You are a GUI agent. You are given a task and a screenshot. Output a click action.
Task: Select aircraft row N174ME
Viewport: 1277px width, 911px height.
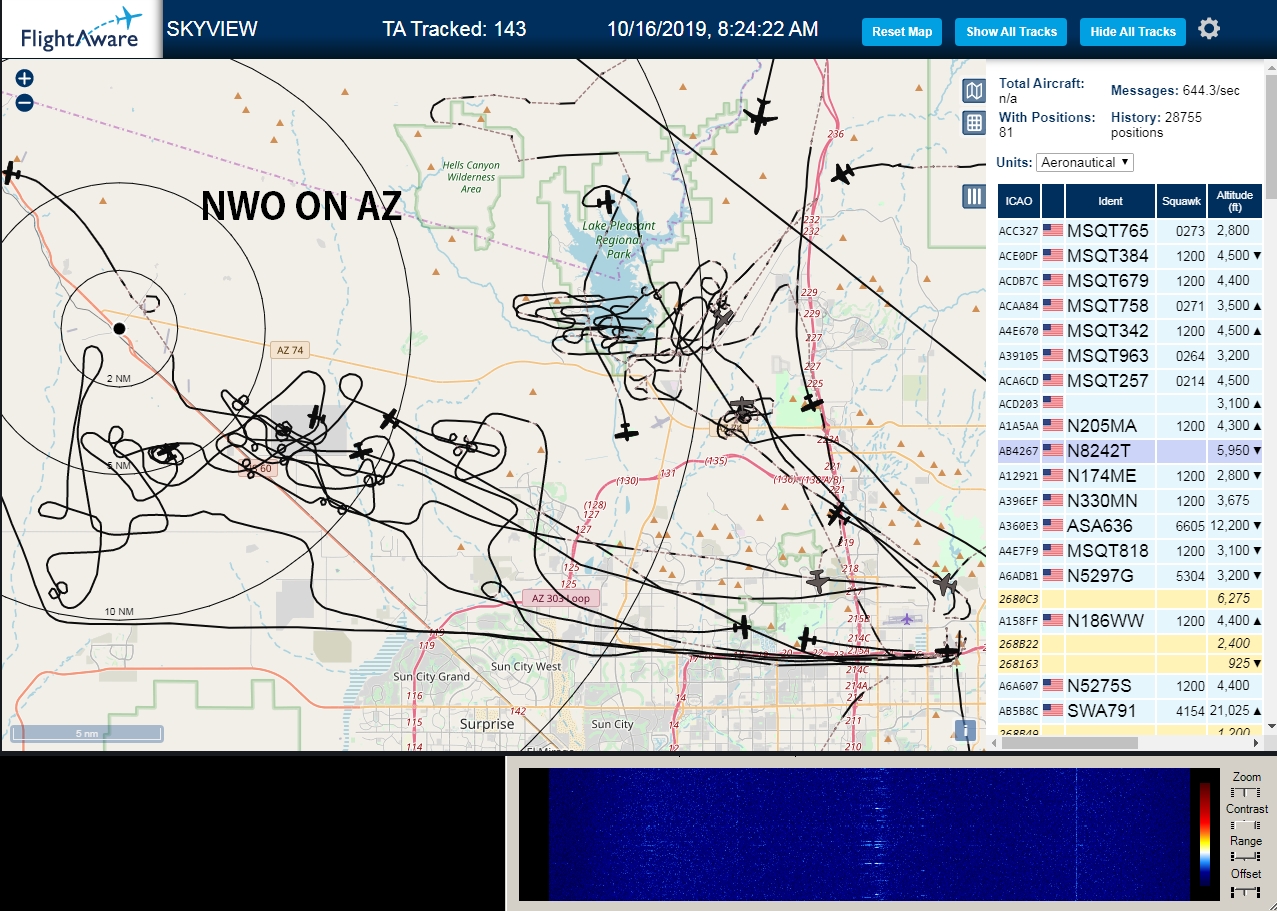point(1130,475)
